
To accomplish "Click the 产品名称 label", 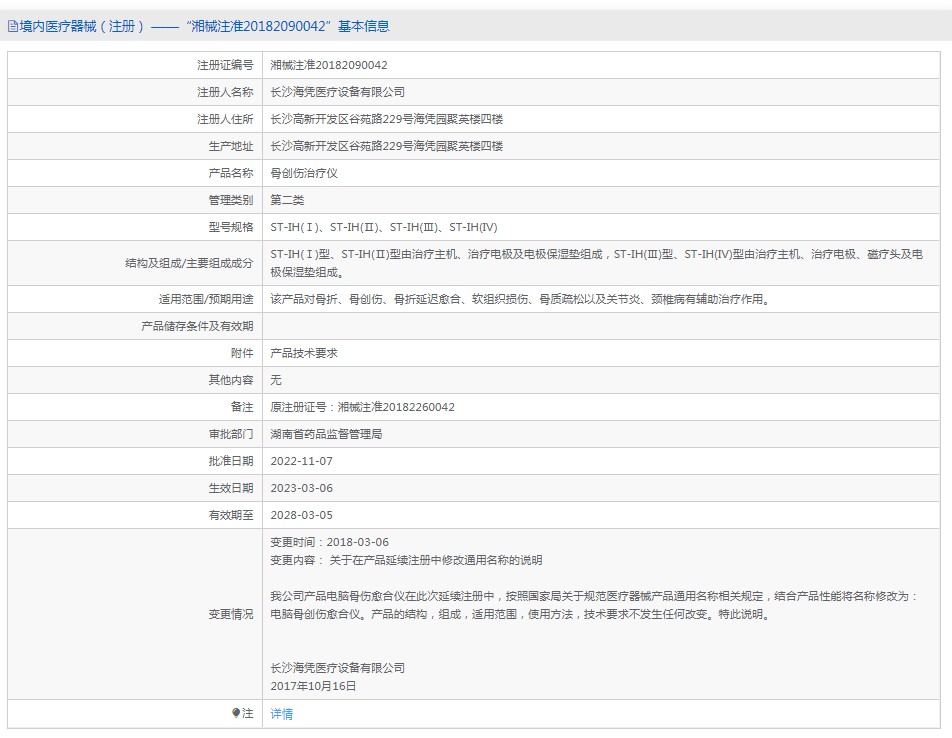I will (231, 173).
